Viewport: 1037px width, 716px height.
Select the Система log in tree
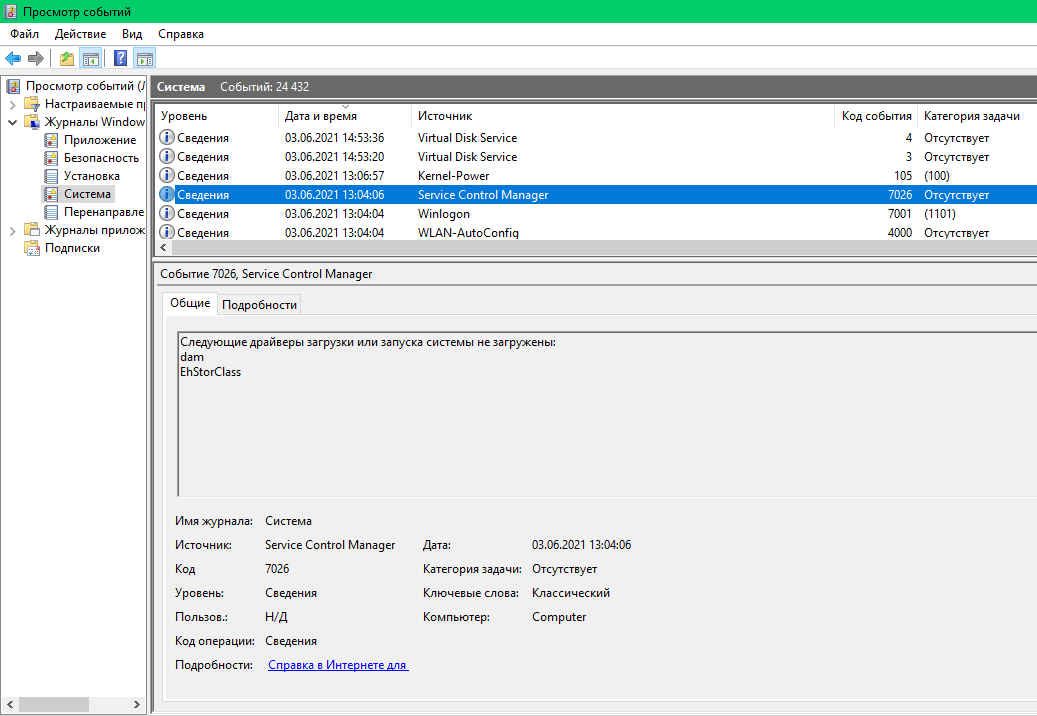(87, 194)
